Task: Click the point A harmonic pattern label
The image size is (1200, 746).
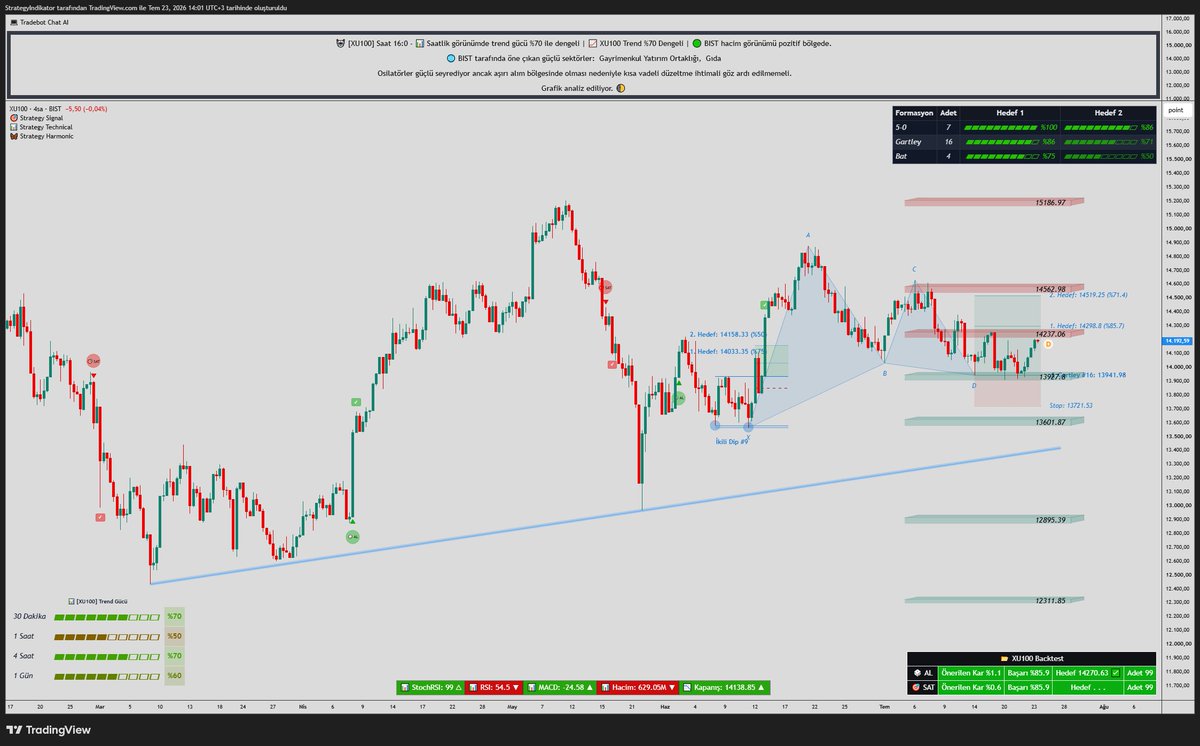Action: (x=808, y=236)
